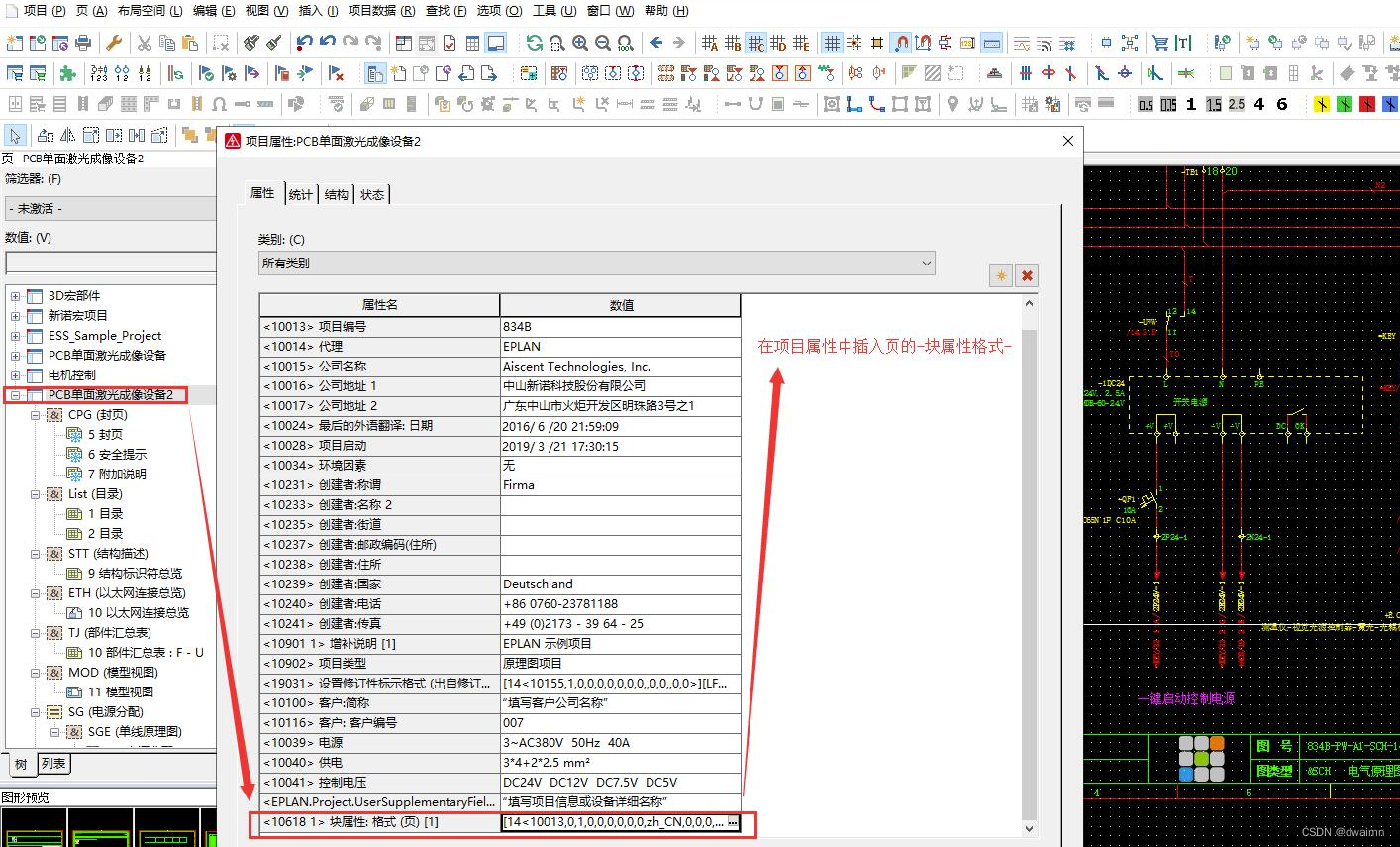1400x847 pixels.
Task: Toggle the snap-to-grid magnet icon
Action: [x=902, y=43]
